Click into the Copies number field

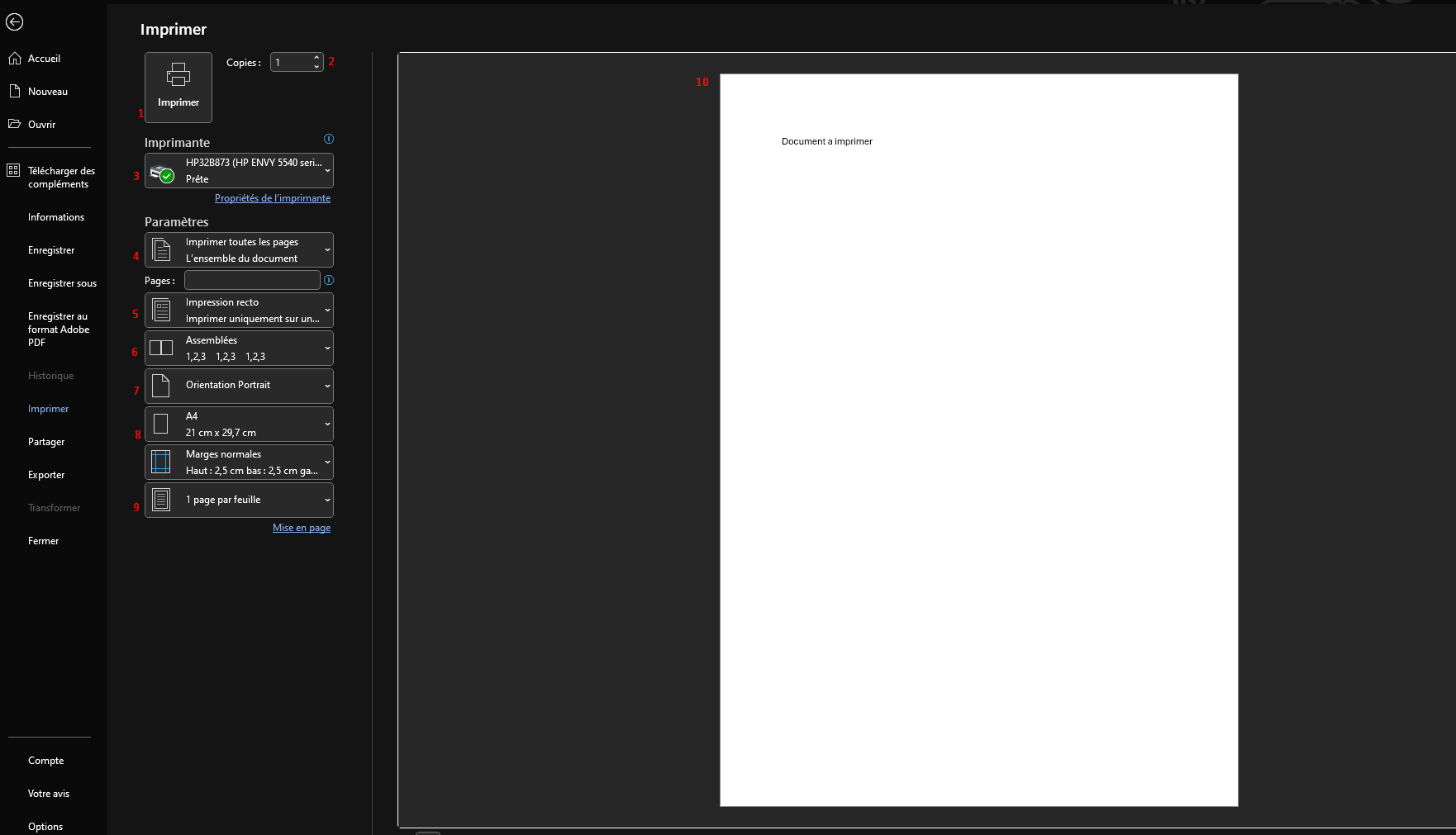[291, 62]
